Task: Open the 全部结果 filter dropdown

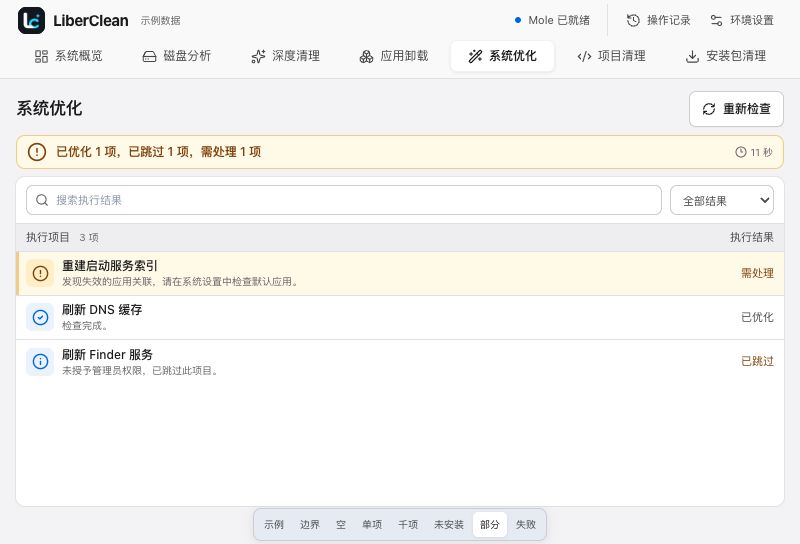Action: click(721, 200)
